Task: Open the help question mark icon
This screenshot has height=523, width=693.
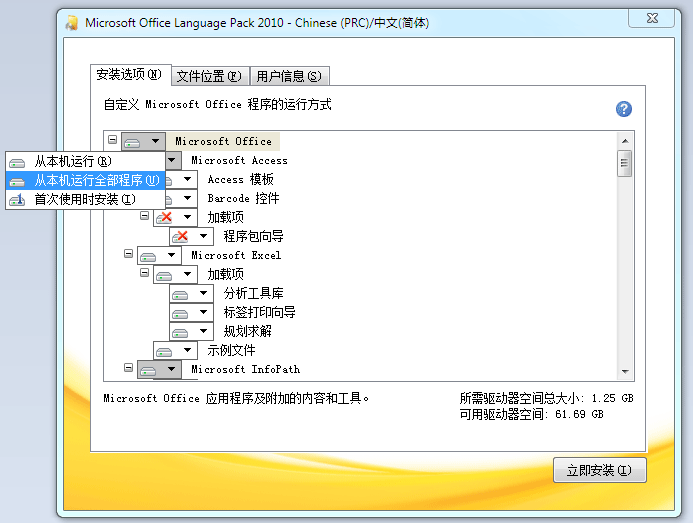Action: [x=624, y=109]
